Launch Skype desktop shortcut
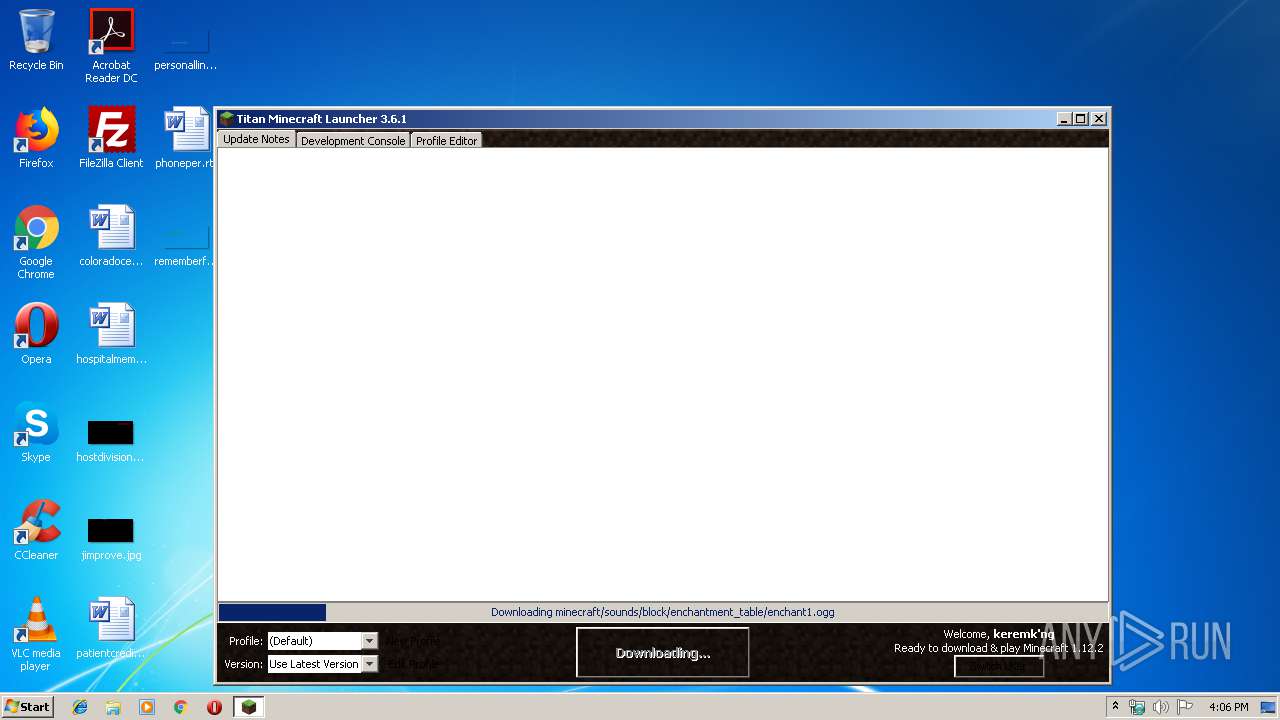This screenshot has width=1280, height=720. coord(36,432)
